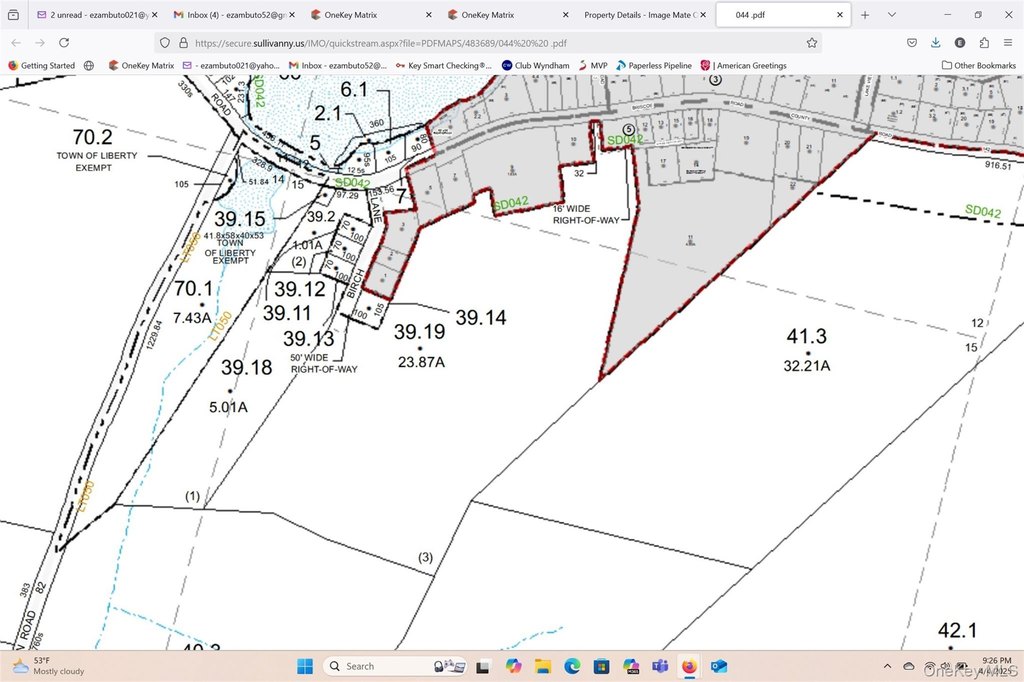
Task: Launch Microsoft Edge from the taskbar
Action: click(x=572, y=666)
